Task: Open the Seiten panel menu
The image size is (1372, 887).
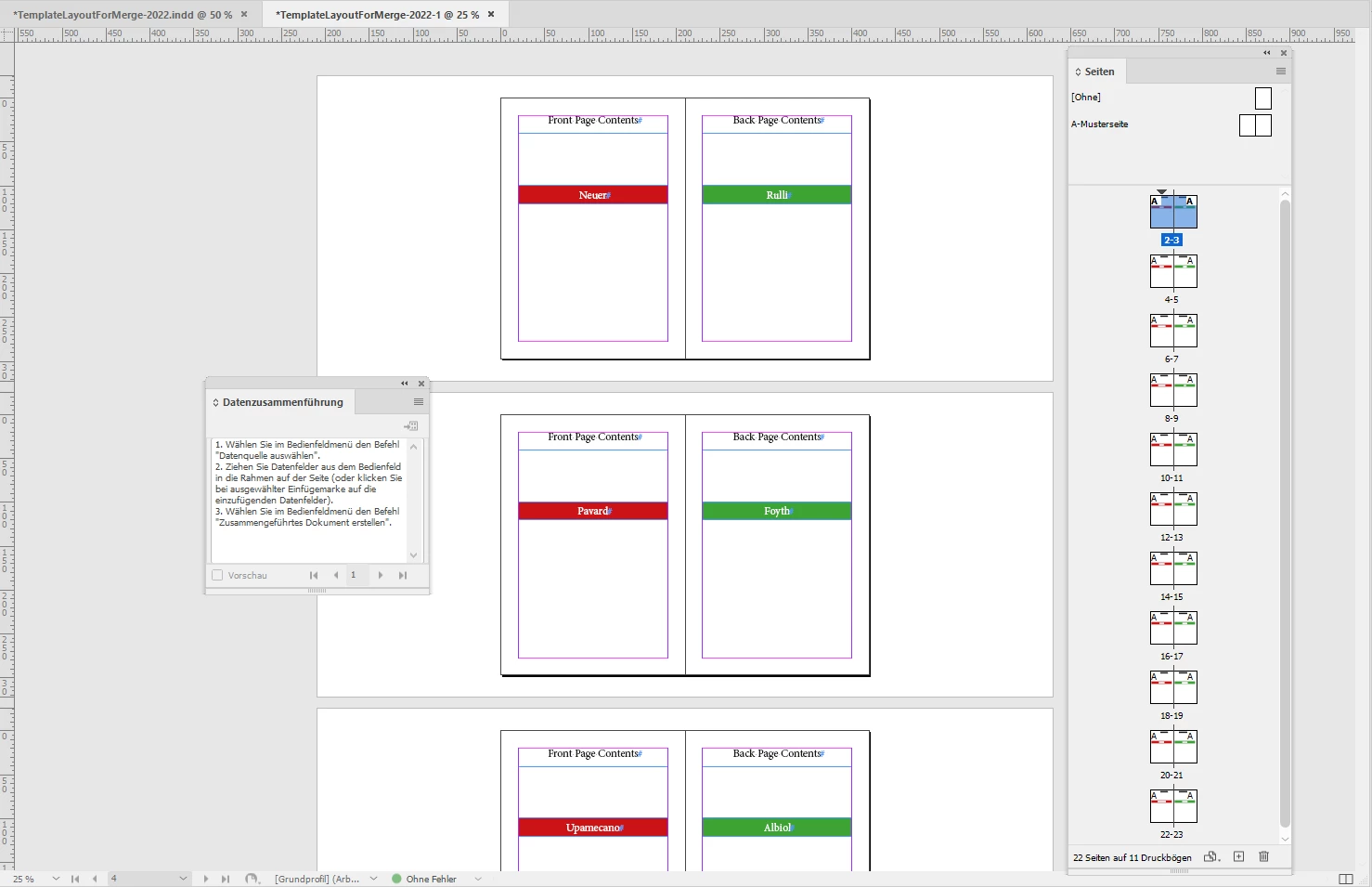Action: click(1281, 72)
